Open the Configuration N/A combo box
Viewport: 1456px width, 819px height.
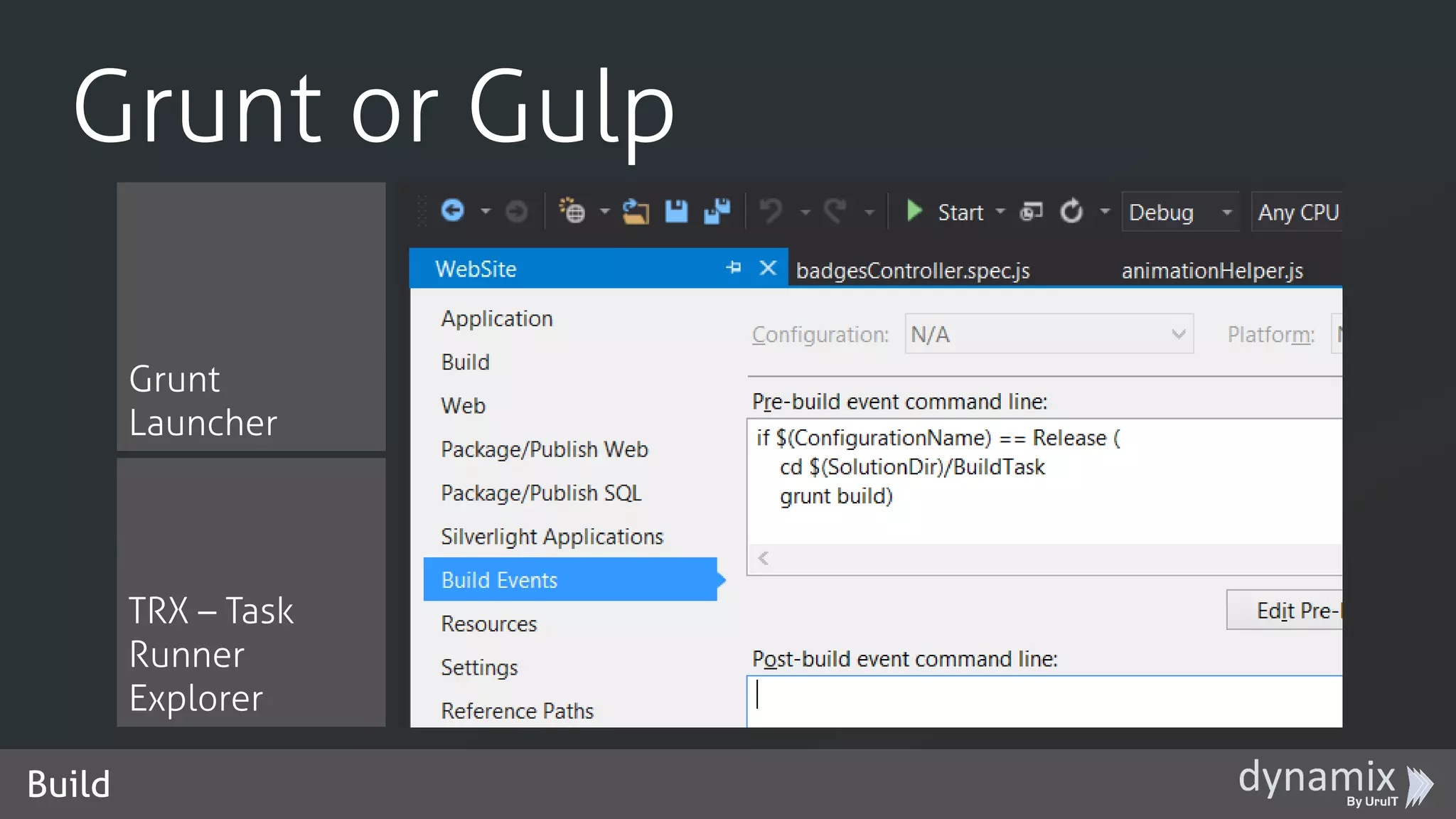click(1049, 334)
